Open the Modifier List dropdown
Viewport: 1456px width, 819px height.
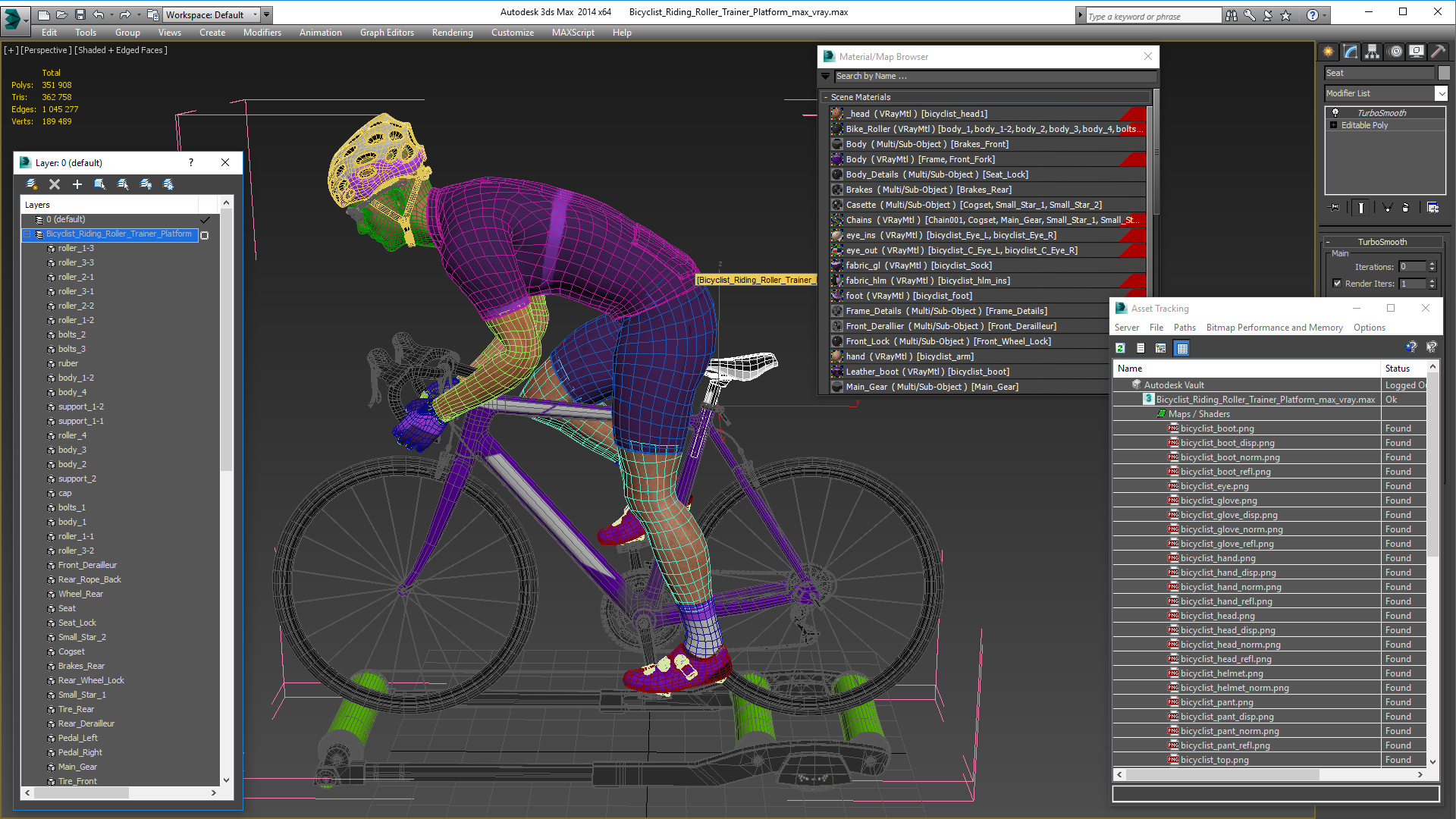pos(1441,93)
